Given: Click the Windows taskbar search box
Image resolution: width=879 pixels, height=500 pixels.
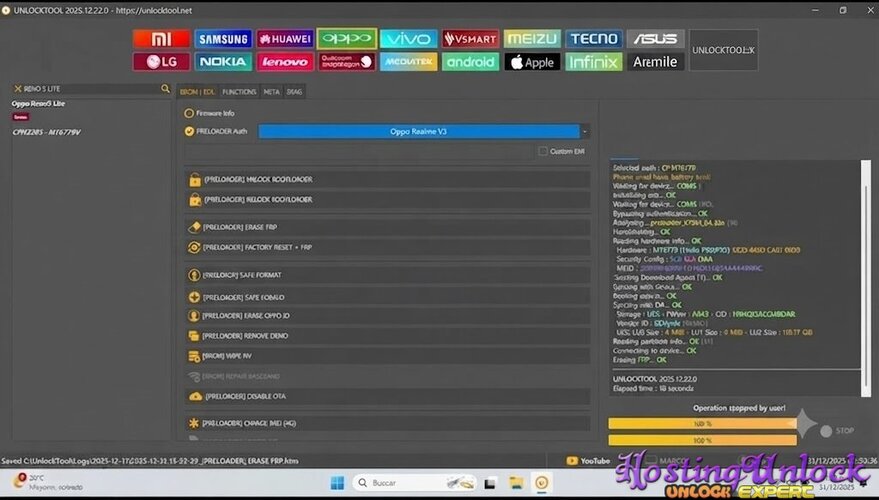Looking at the screenshot, I should 417,483.
